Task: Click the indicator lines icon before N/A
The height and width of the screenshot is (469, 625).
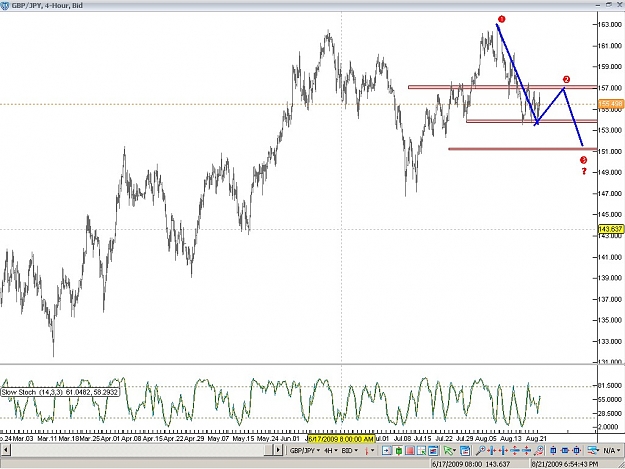Action: coord(593,450)
